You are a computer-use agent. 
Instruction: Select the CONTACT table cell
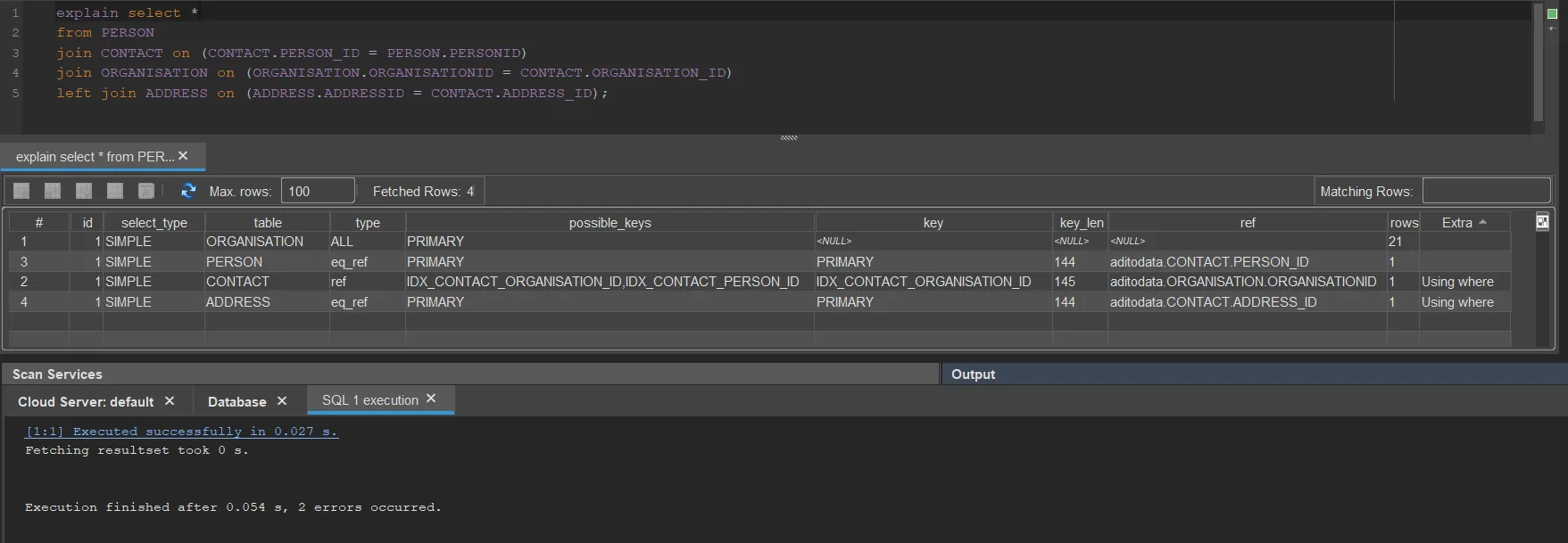coord(267,282)
